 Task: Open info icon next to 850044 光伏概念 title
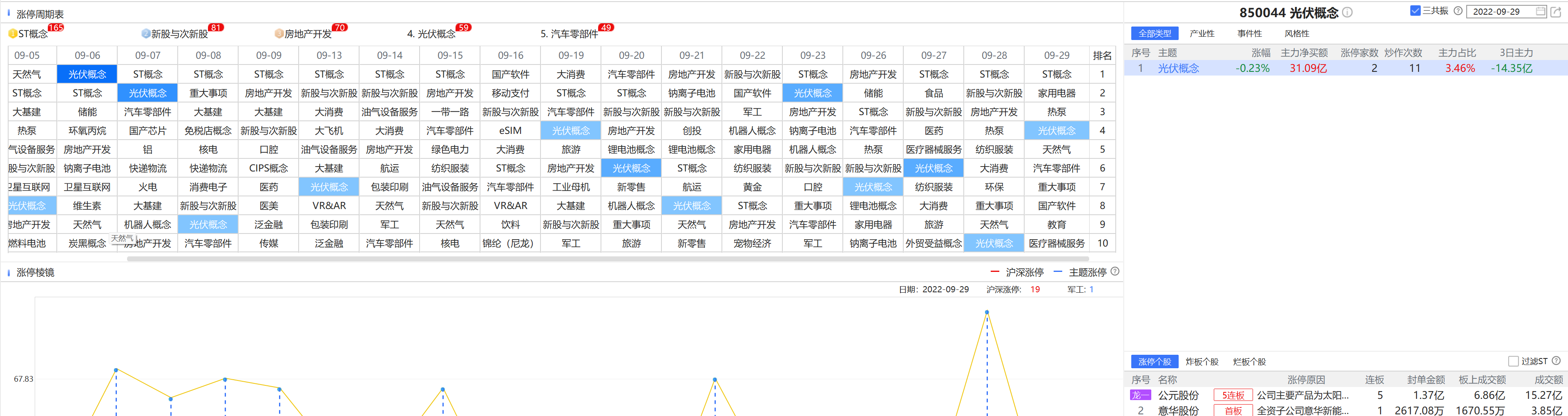point(1348,13)
